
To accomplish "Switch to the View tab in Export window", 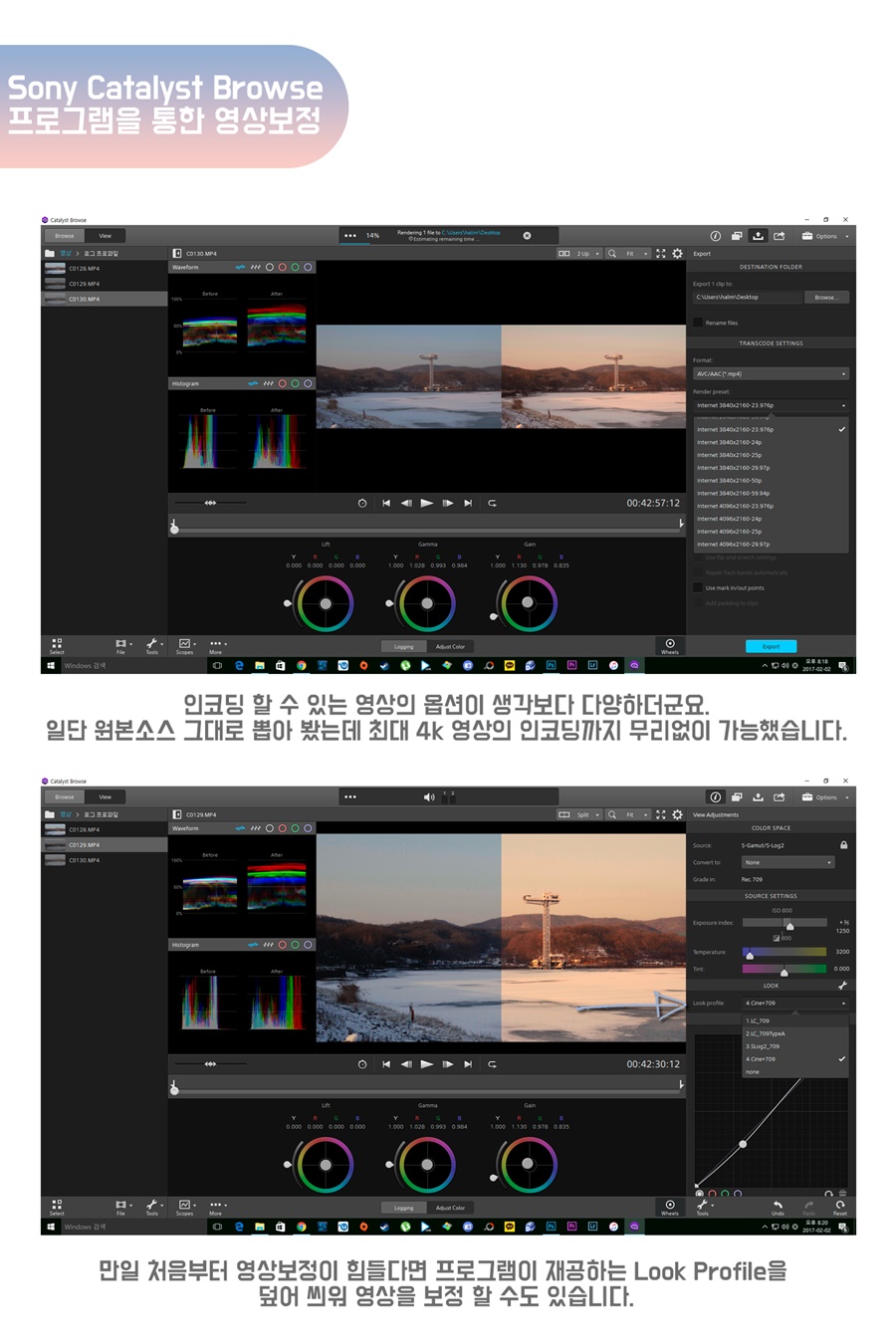I will pos(106,236).
